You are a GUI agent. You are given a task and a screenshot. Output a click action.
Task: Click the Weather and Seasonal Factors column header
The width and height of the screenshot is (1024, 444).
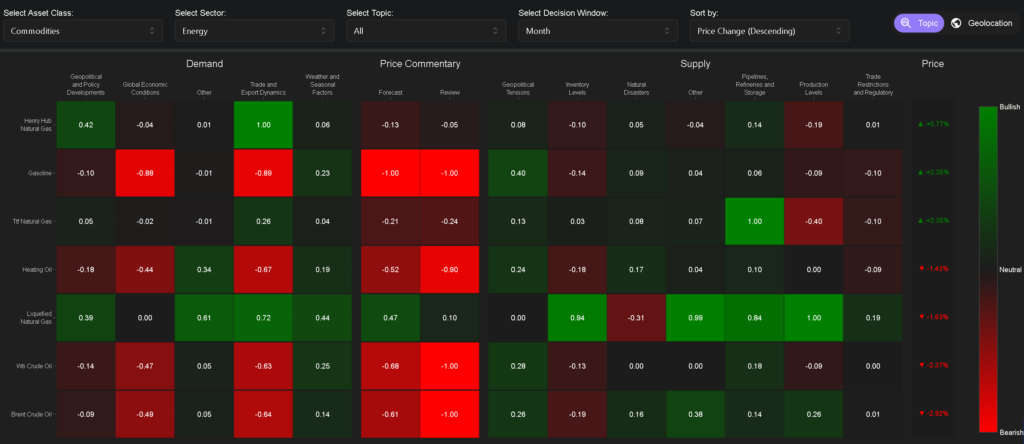tap(323, 84)
